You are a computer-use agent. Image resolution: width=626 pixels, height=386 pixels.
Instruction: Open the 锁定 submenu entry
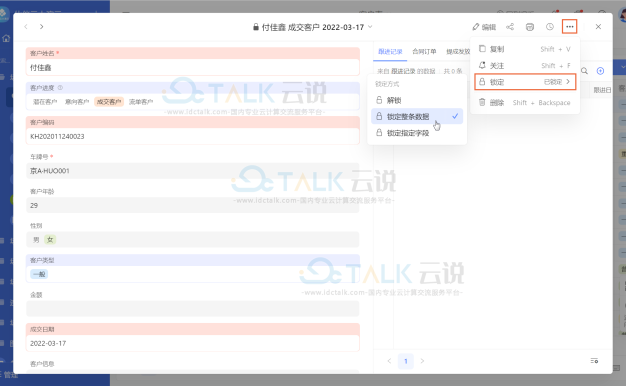coord(525,82)
